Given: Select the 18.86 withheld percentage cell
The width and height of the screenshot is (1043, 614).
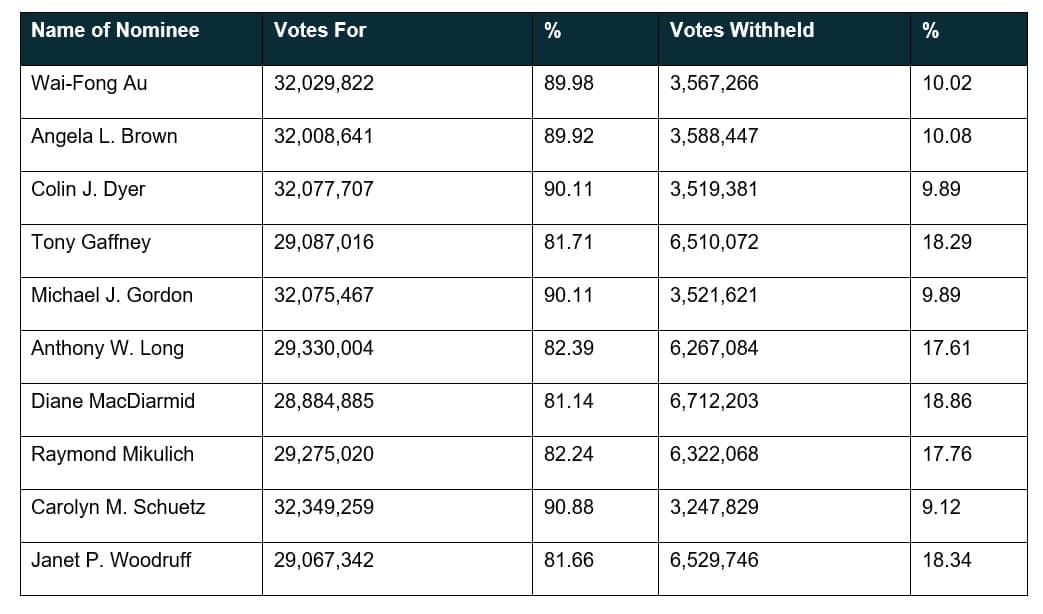Looking at the screenshot, I should click(947, 402).
